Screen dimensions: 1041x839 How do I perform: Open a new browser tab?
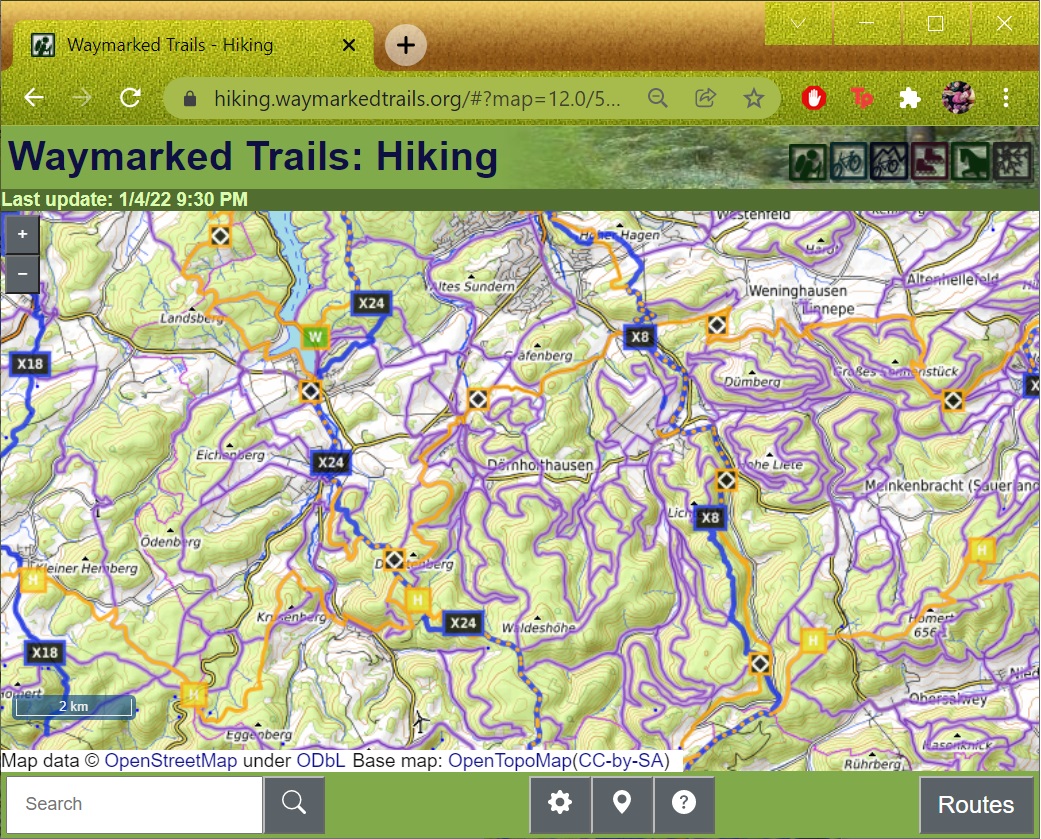coord(406,45)
